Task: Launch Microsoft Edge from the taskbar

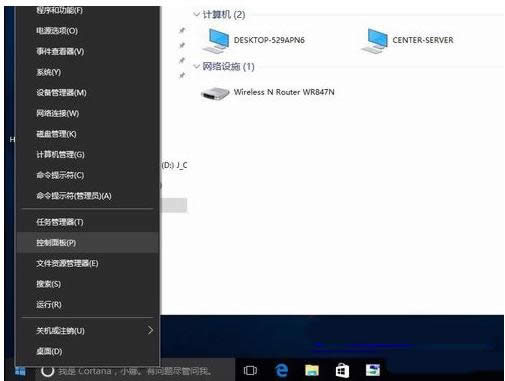Action: pos(281,370)
